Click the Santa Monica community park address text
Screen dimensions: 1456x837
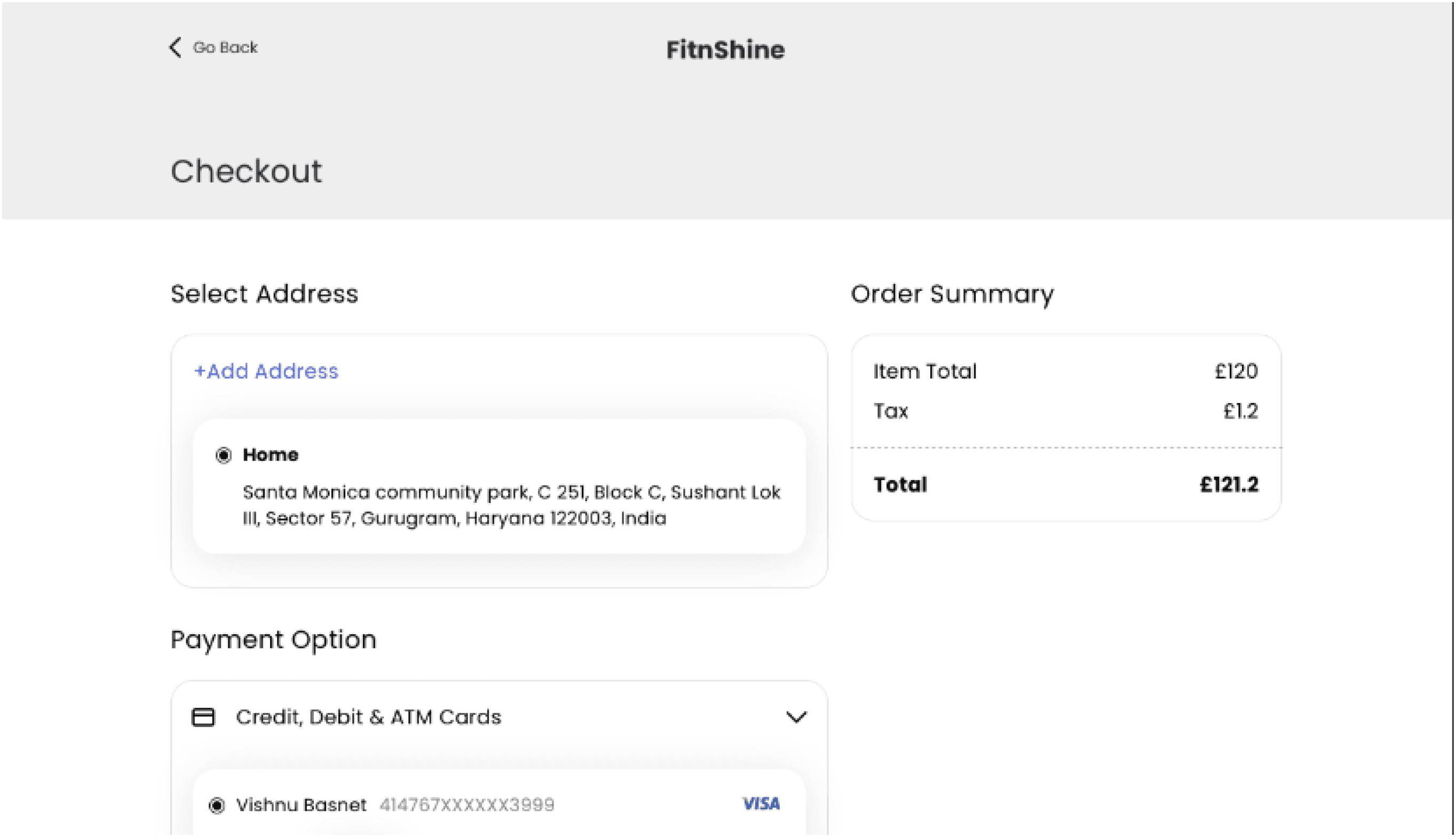click(511, 506)
